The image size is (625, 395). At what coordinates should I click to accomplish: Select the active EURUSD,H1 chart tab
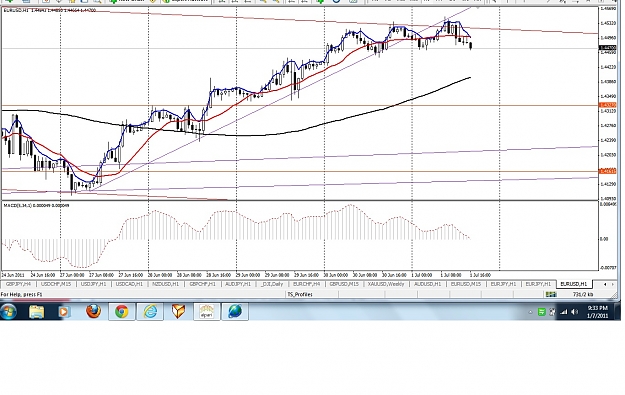pyautogui.click(x=574, y=284)
